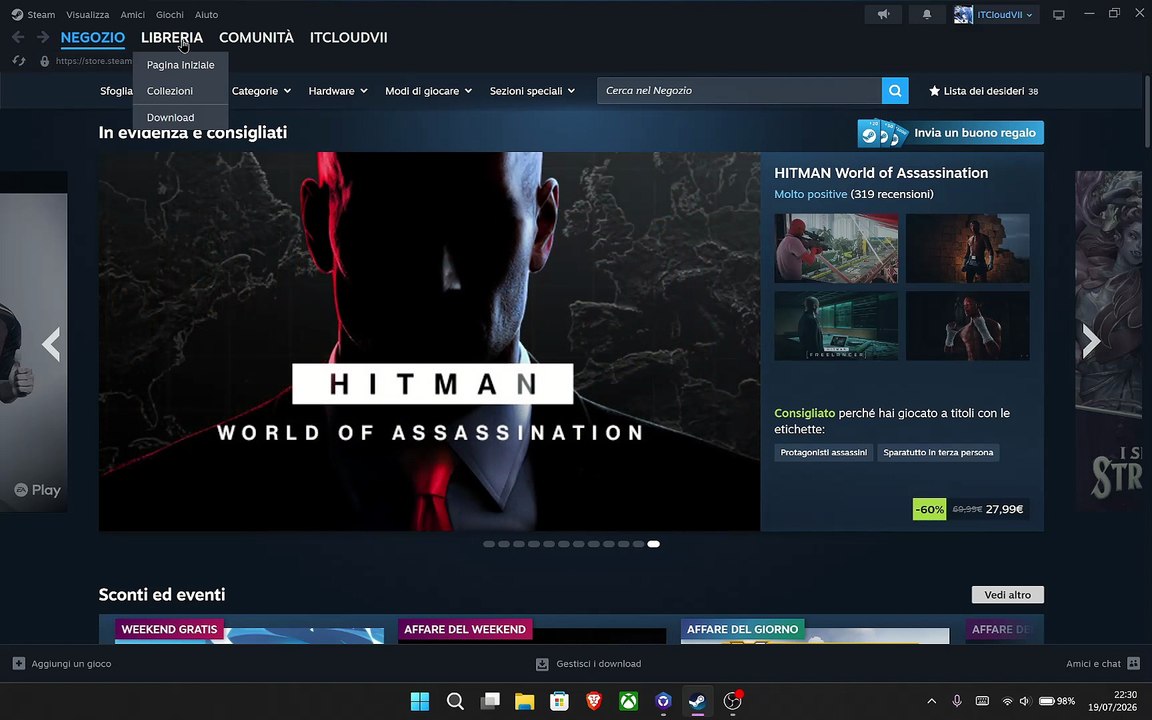Reload the store page
1152x720 pixels.
[19, 61]
